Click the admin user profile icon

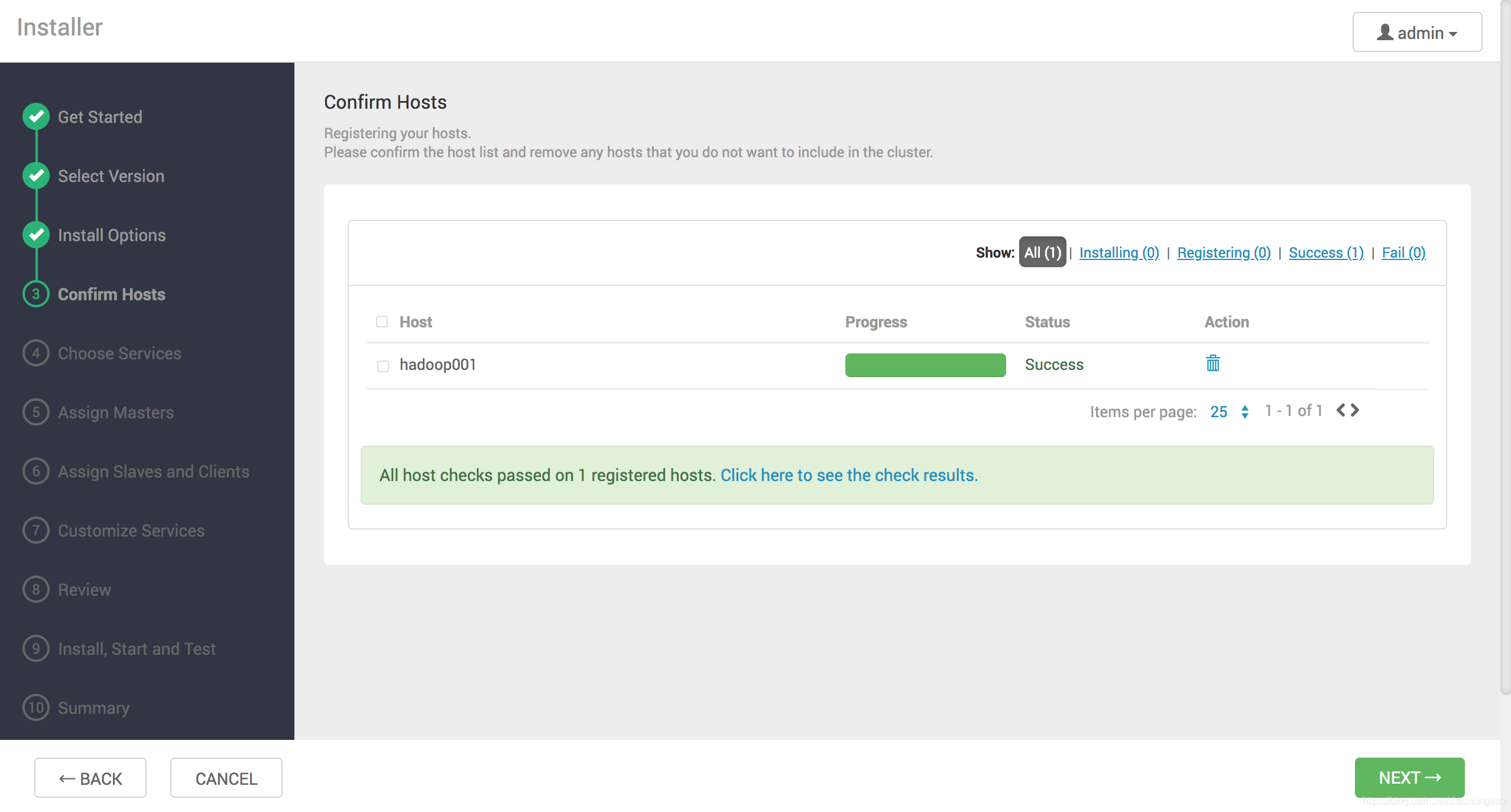point(1384,32)
